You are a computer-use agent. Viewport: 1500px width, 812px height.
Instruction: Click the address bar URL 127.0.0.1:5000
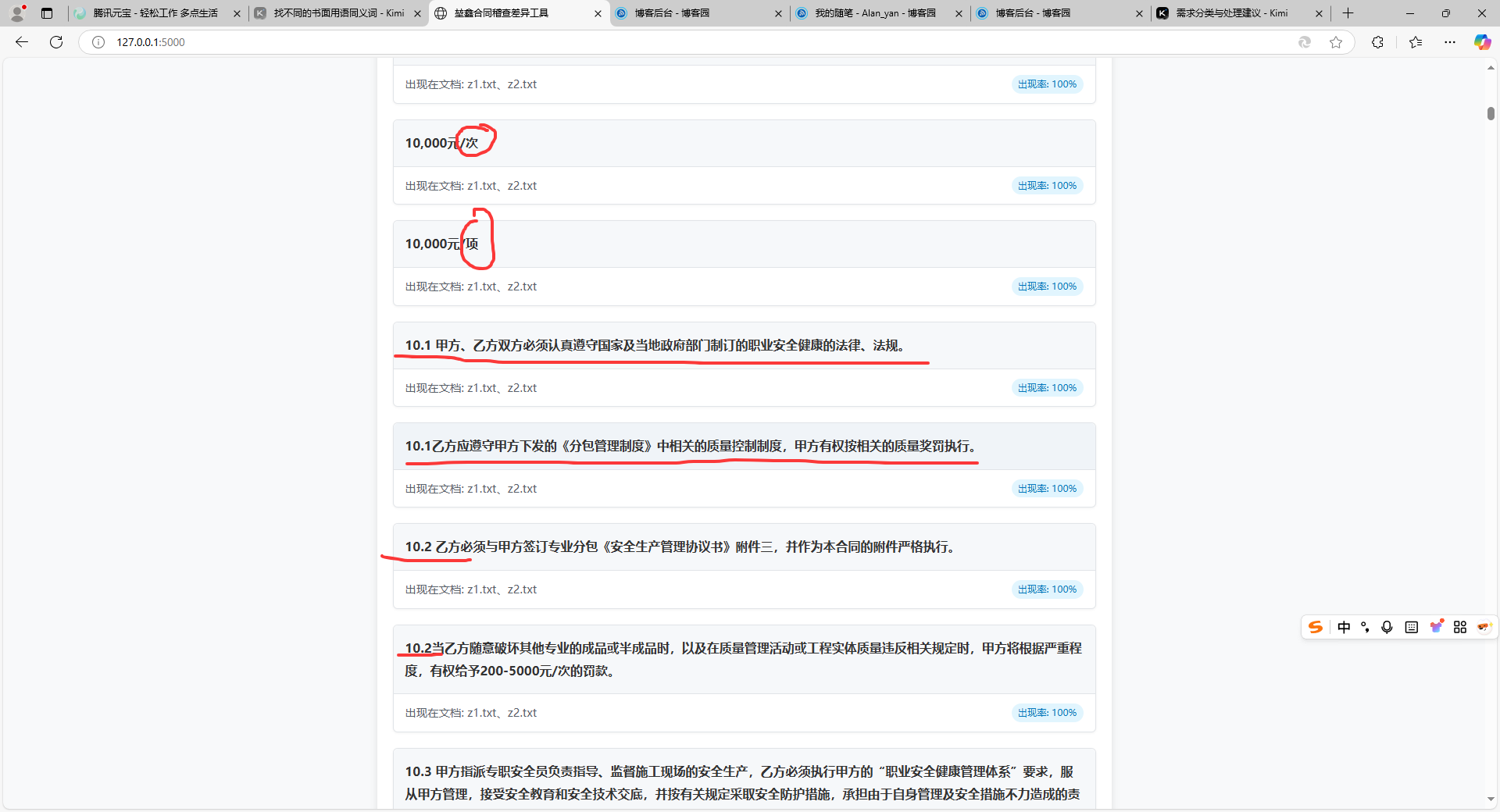tap(151, 42)
